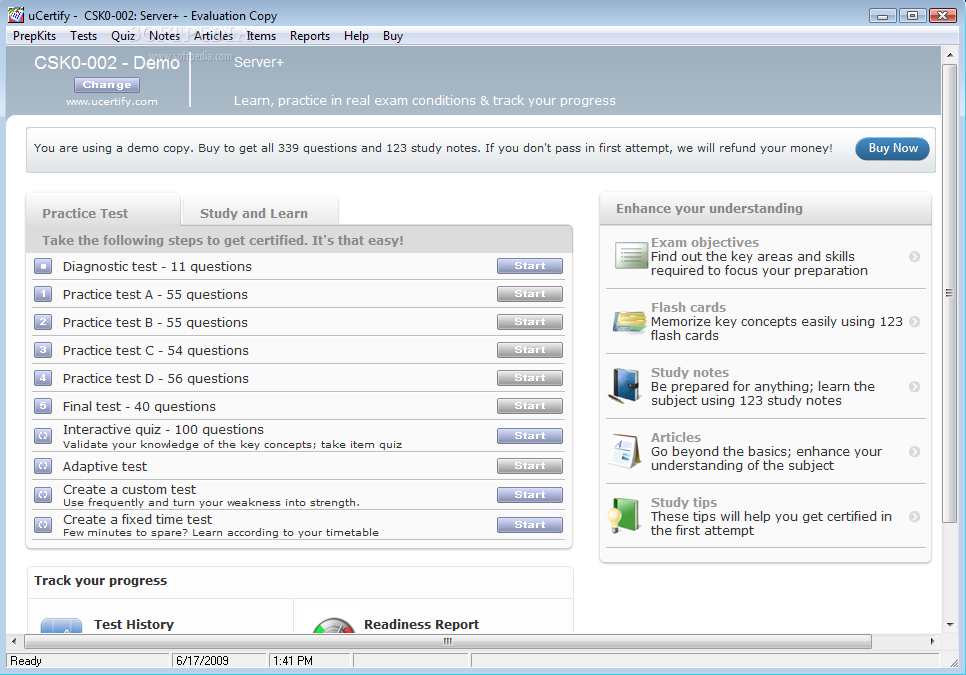The image size is (966, 675).
Task: Start Create a custom test
Action: (530, 495)
